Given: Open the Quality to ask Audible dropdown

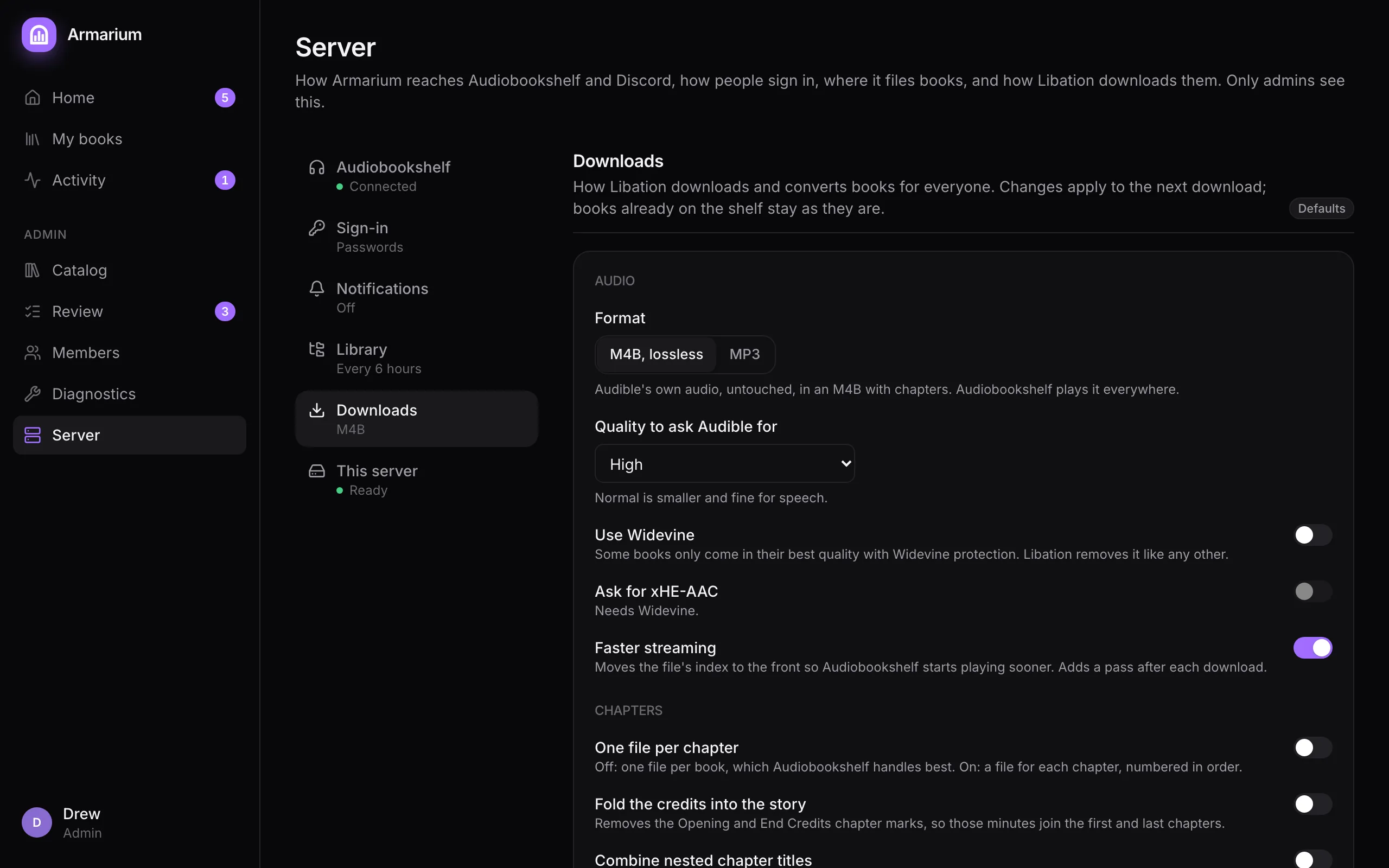Looking at the screenshot, I should tap(724, 463).
